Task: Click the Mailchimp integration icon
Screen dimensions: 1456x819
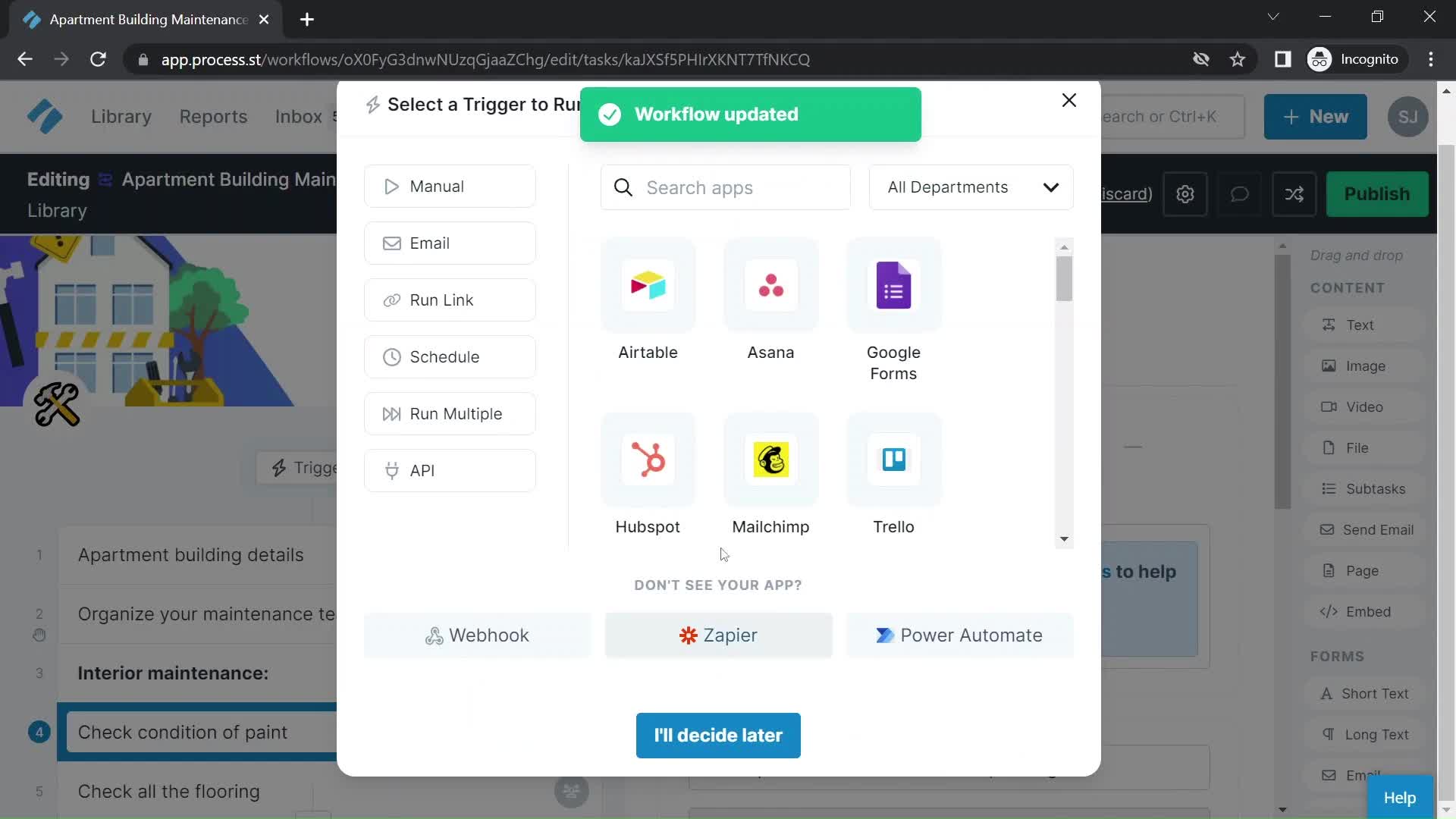Action: pos(771,459)
